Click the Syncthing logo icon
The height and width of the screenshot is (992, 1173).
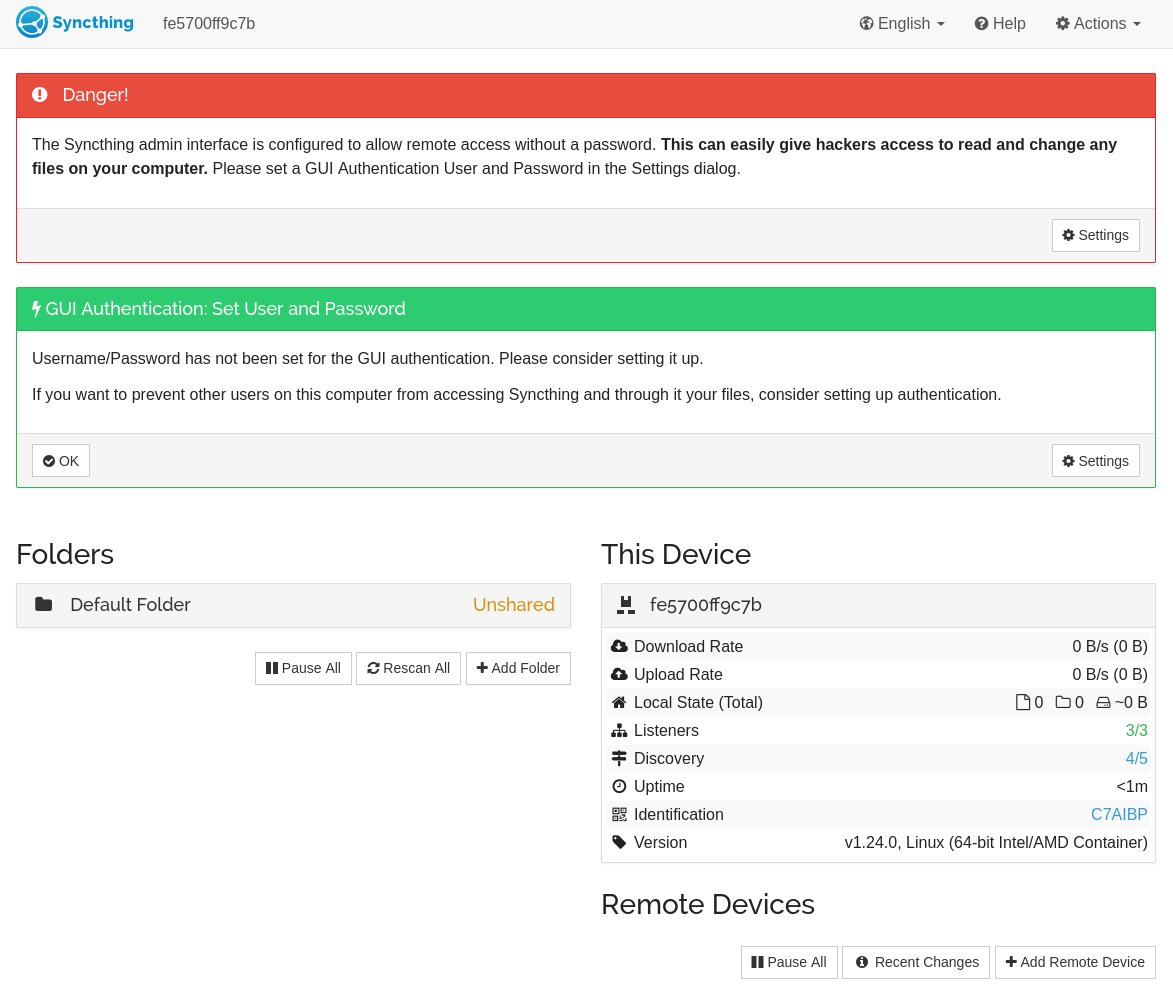coord(32,22)
